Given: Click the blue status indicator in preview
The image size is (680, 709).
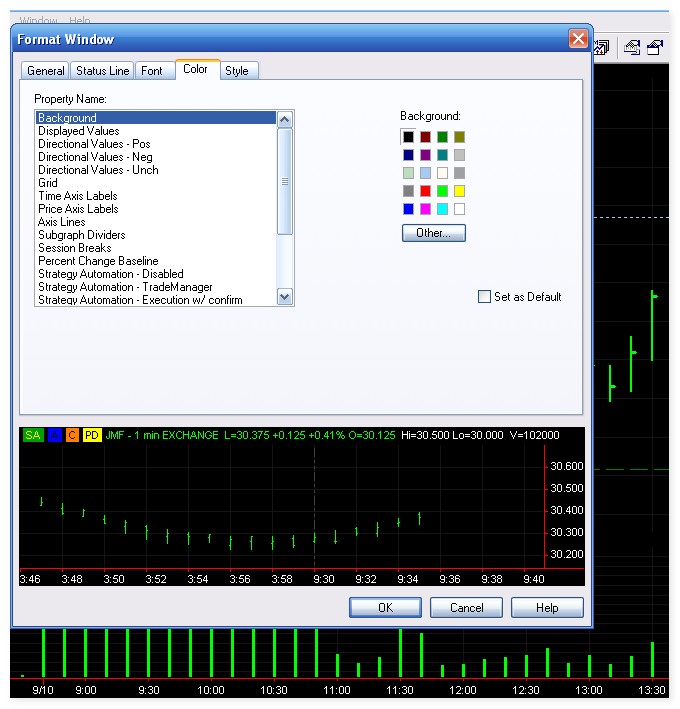Looking at the screenshot, I should pos(55,435).
